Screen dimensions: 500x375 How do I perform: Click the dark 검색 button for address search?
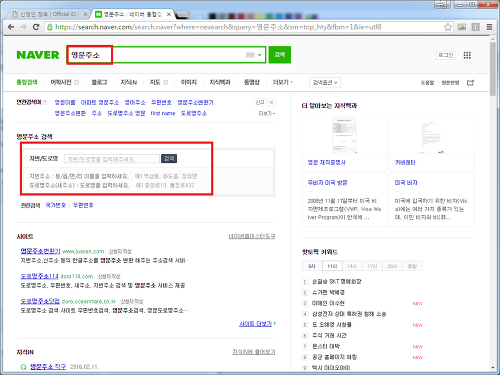(169, 158)
